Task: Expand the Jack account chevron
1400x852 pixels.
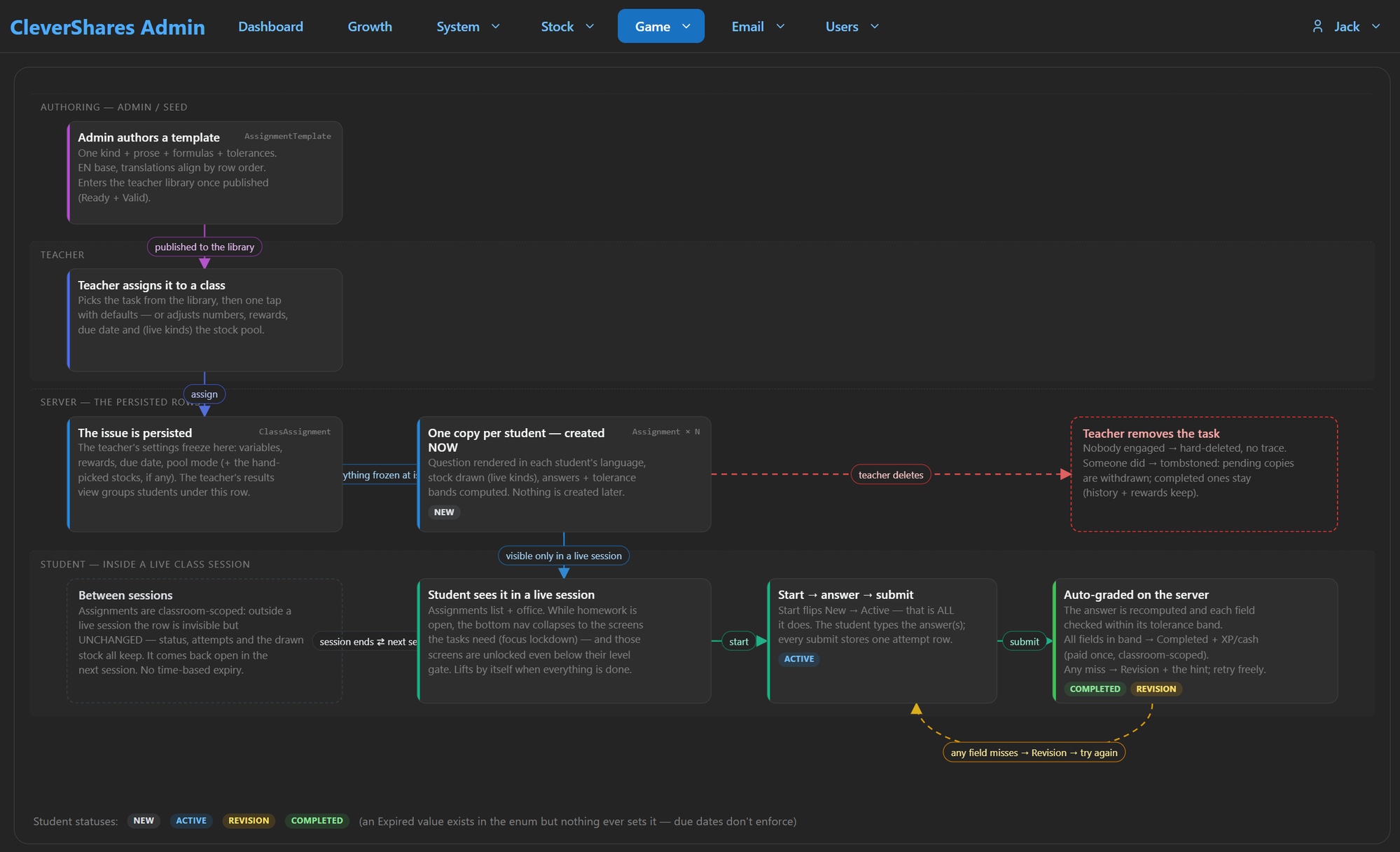Action: point(1376,27)
